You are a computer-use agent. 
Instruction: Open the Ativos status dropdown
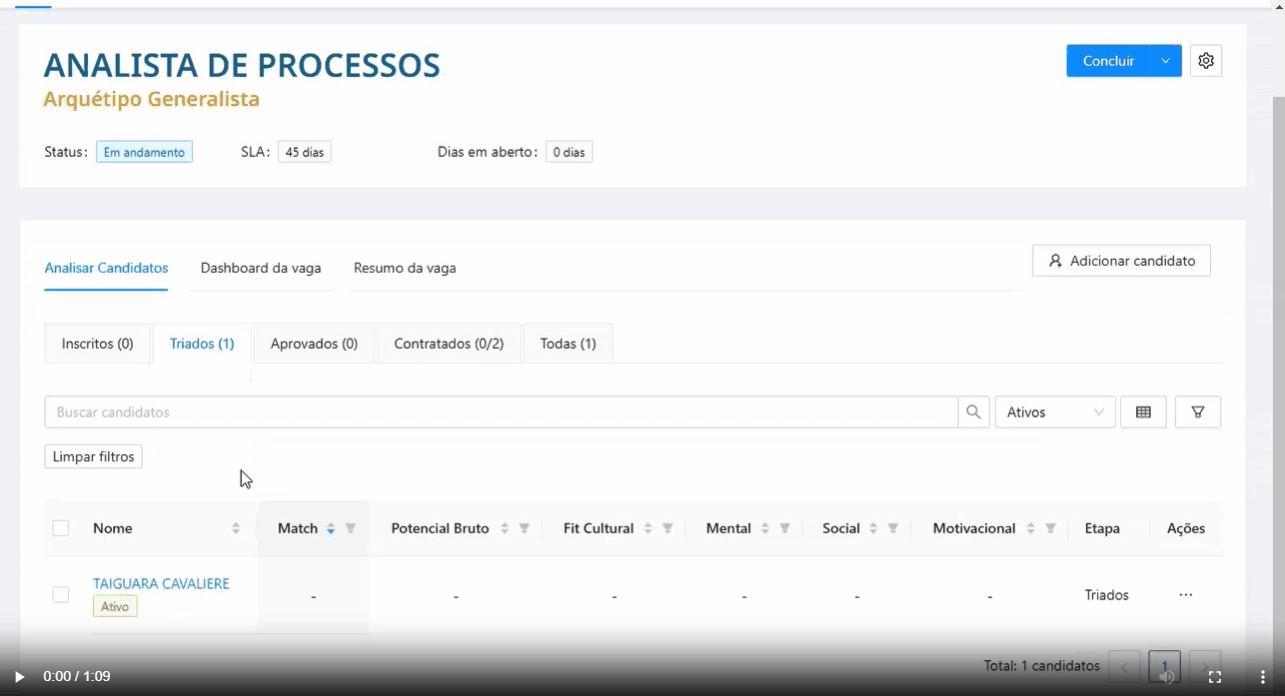point(1055,412)
